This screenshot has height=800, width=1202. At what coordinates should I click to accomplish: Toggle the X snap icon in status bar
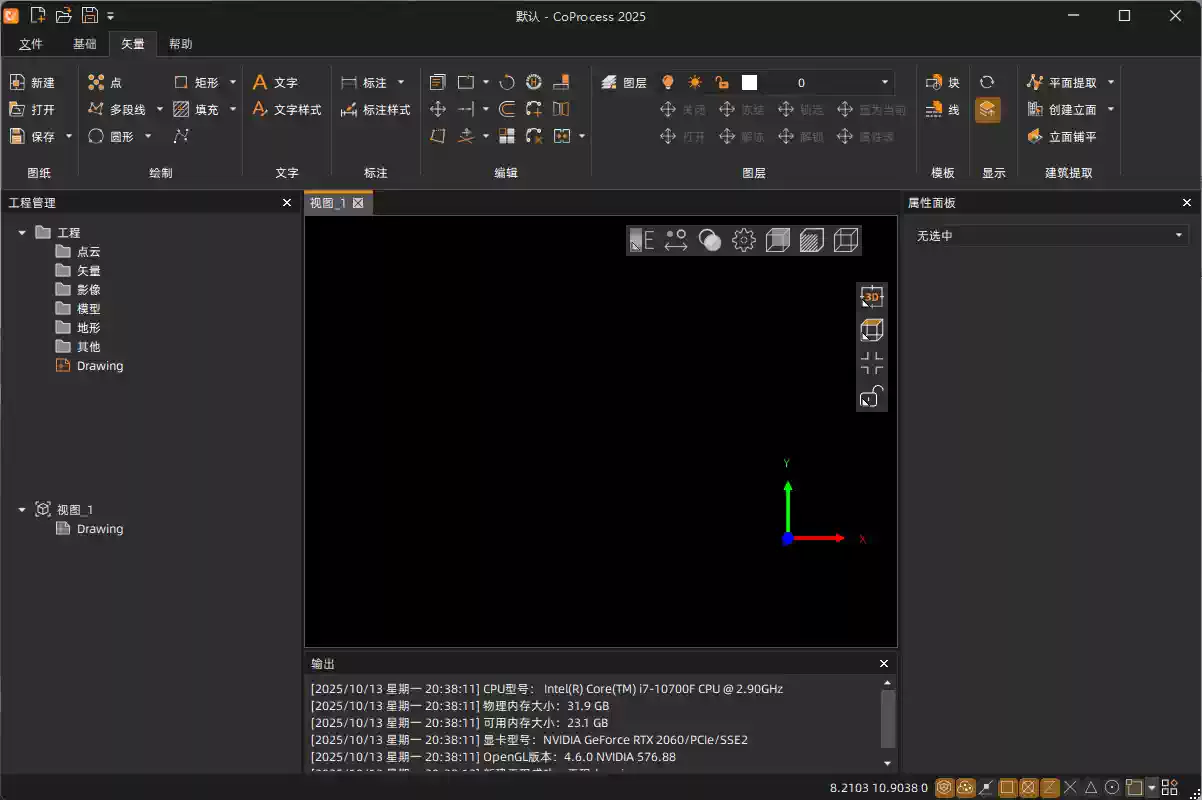pyautogui.click(x=1071, y=787)
